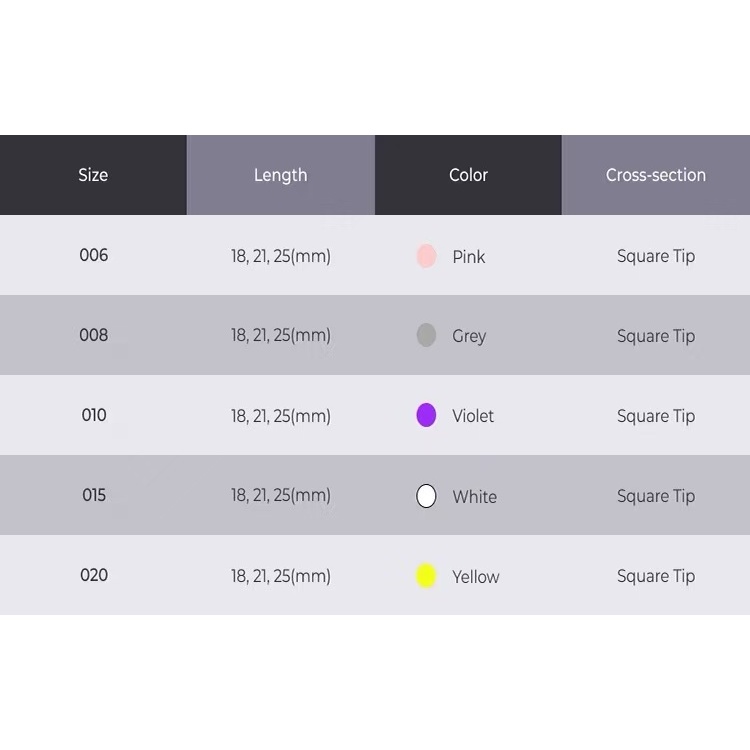Click the Size column header
The height and width of the screenshot is (750, 750).
93,175
